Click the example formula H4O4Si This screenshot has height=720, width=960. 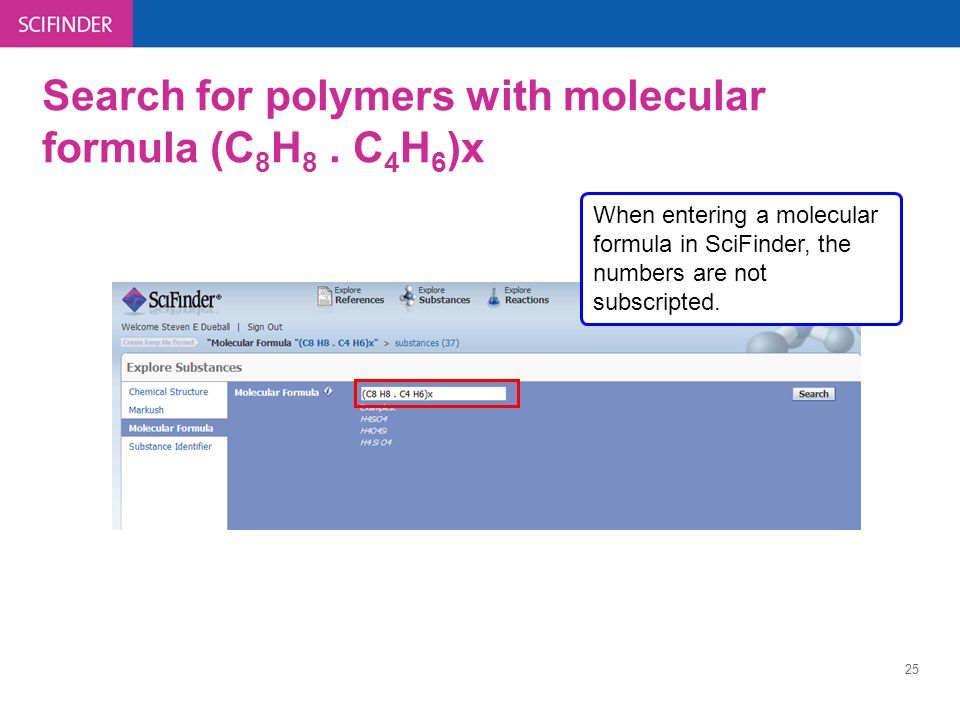pyautogui.click(x=373, y=431)
